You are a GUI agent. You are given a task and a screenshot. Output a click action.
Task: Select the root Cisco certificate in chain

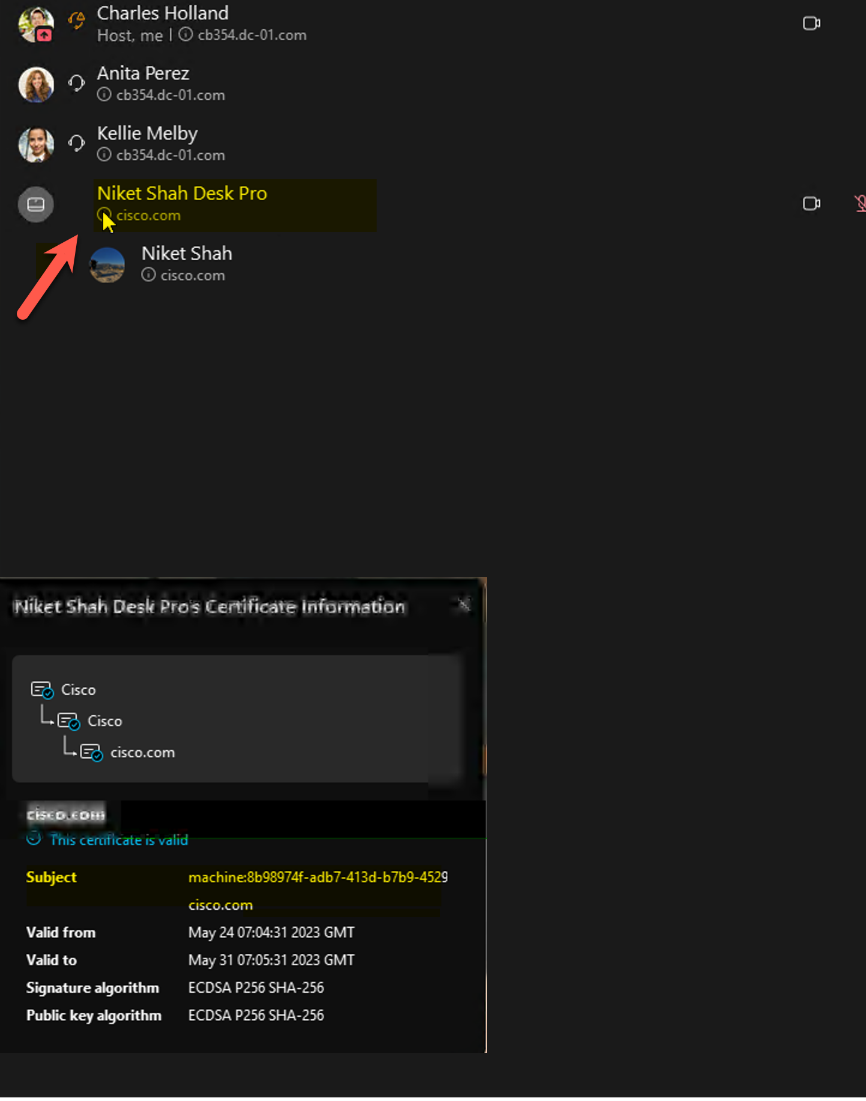click(78, 690)
